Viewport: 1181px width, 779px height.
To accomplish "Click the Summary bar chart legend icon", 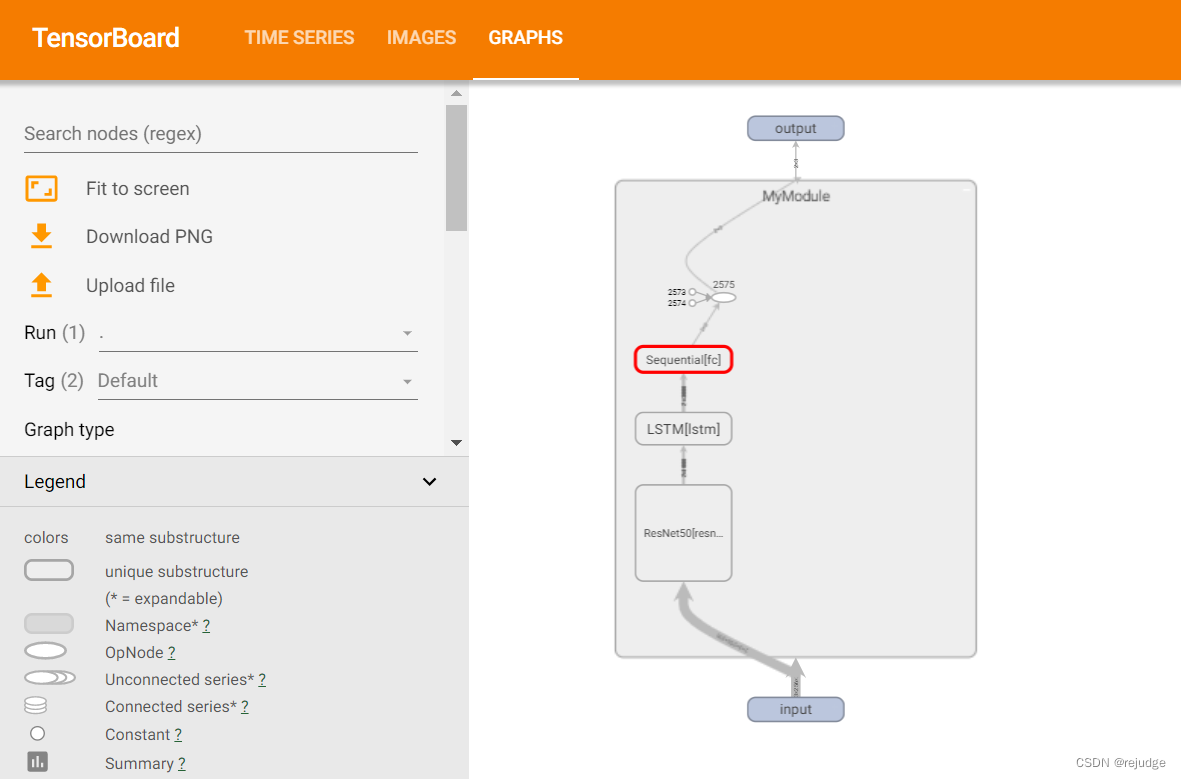I will (38, 762).
